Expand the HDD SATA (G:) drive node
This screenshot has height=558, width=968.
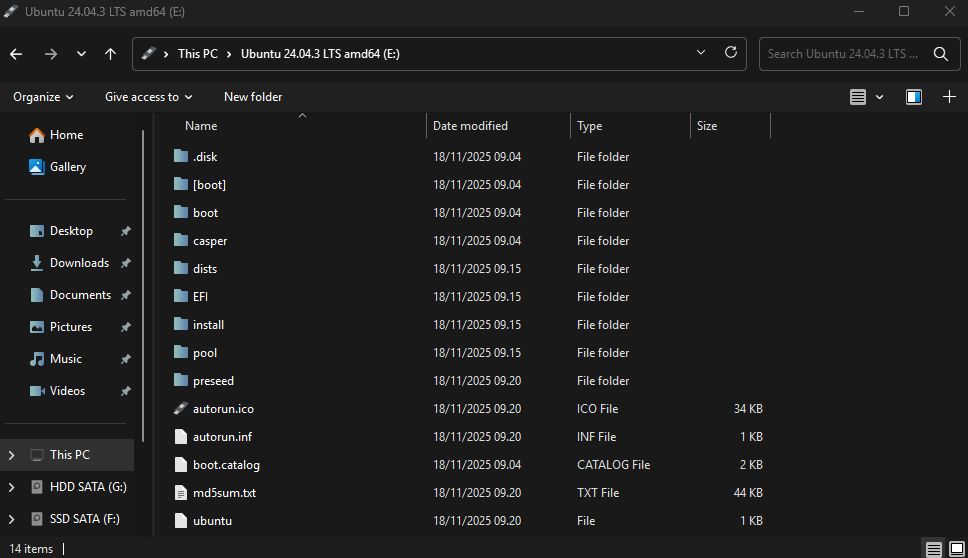coord(11,487)
